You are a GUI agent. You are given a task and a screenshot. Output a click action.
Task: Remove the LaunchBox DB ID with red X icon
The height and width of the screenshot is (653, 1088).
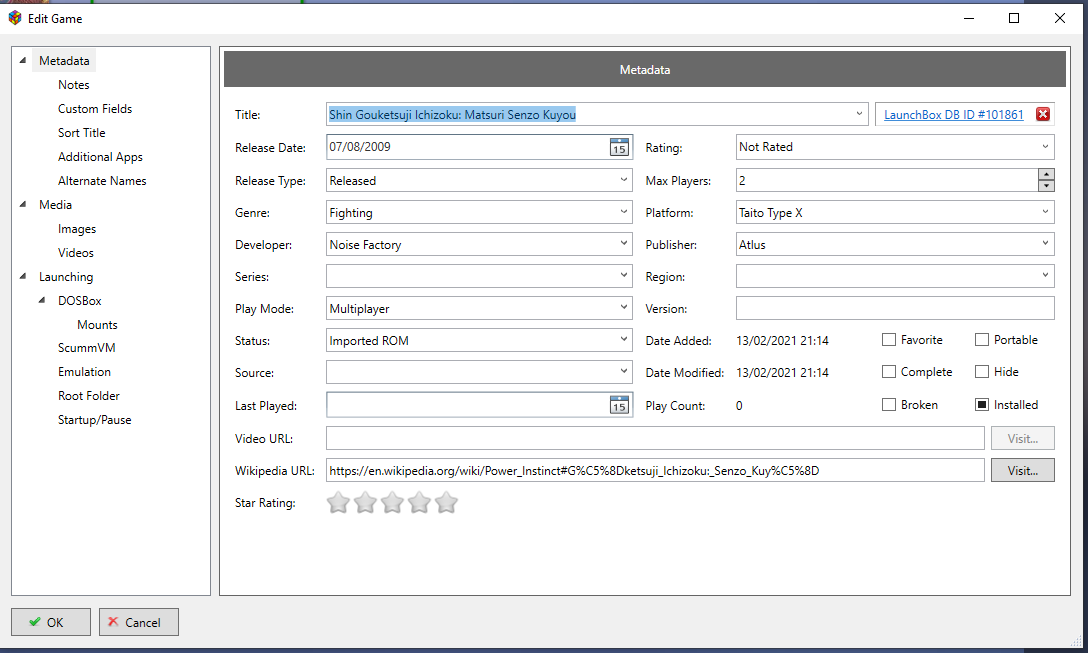coord(1042,115)
